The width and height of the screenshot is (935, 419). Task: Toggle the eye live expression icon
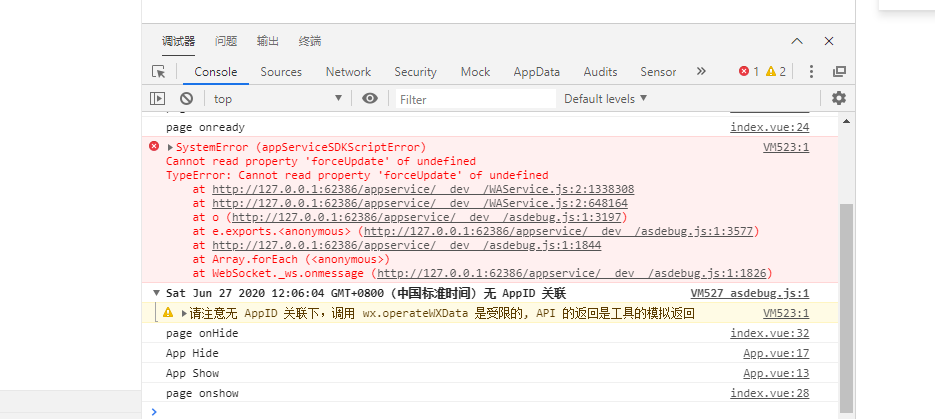click(x=370, y=98)
